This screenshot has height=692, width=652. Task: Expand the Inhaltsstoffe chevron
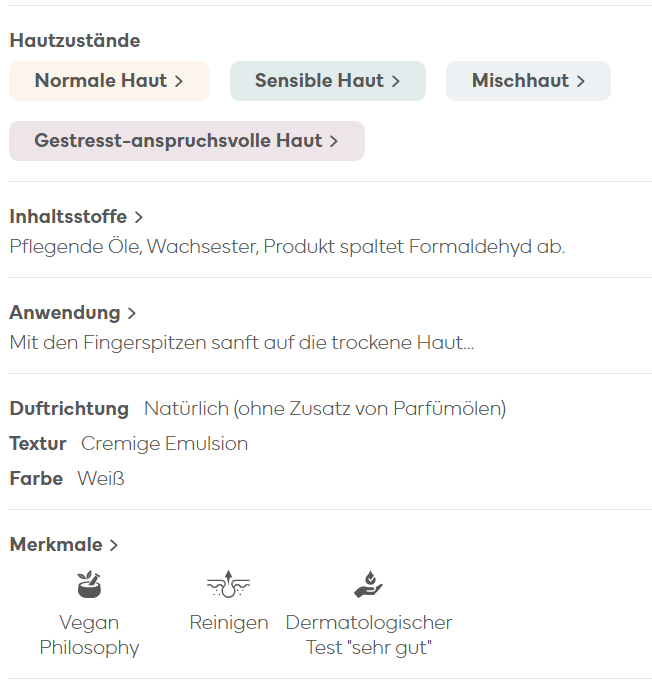click(x=139, y=217)
